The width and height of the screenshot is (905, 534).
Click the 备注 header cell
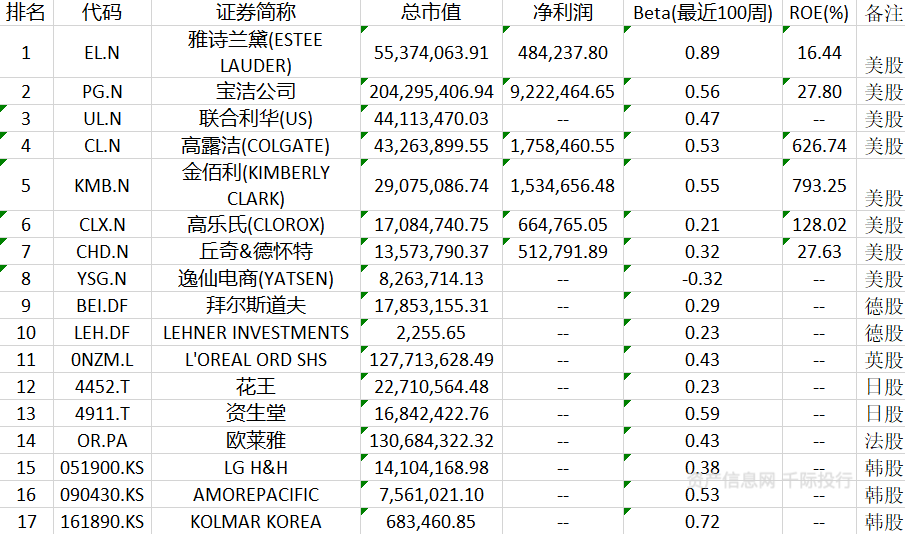point(881,13)
